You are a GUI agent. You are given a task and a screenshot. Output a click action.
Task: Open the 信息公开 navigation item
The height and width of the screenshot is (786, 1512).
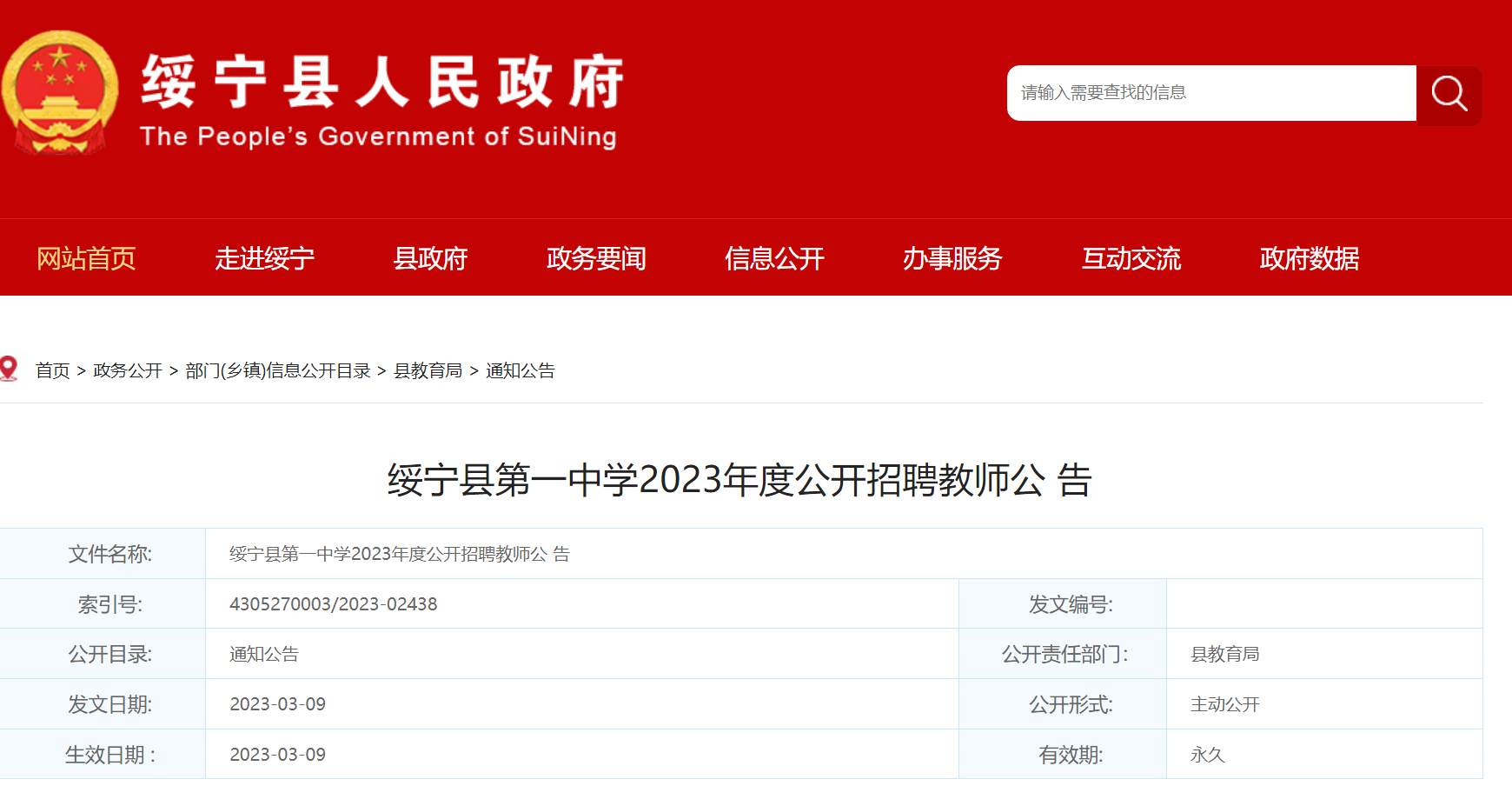(x=774, y=258)
